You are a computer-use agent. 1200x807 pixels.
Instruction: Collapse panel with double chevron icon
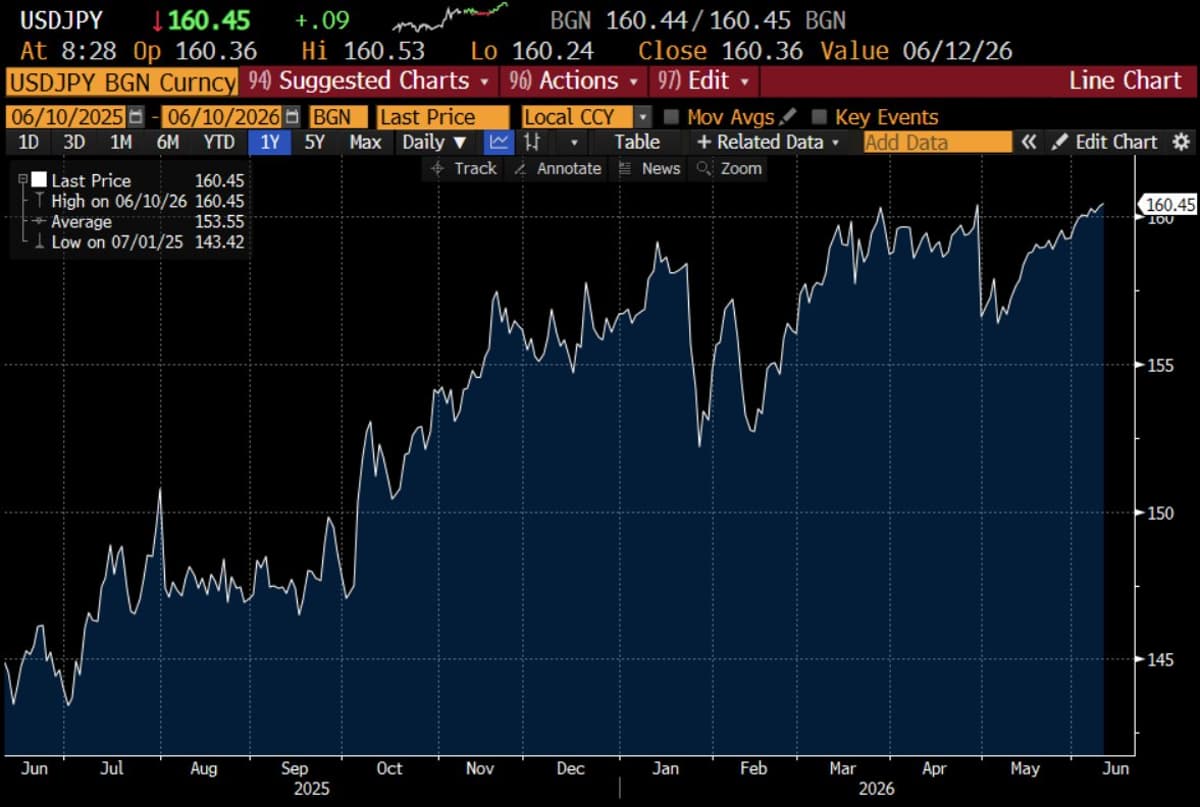[1029, 142]
